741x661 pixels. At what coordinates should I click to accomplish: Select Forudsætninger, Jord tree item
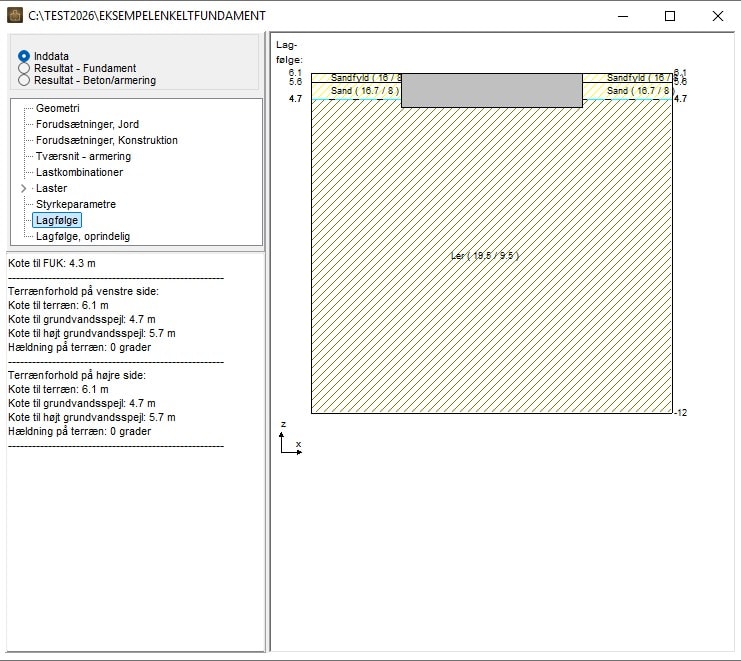[x=87, y=124]
